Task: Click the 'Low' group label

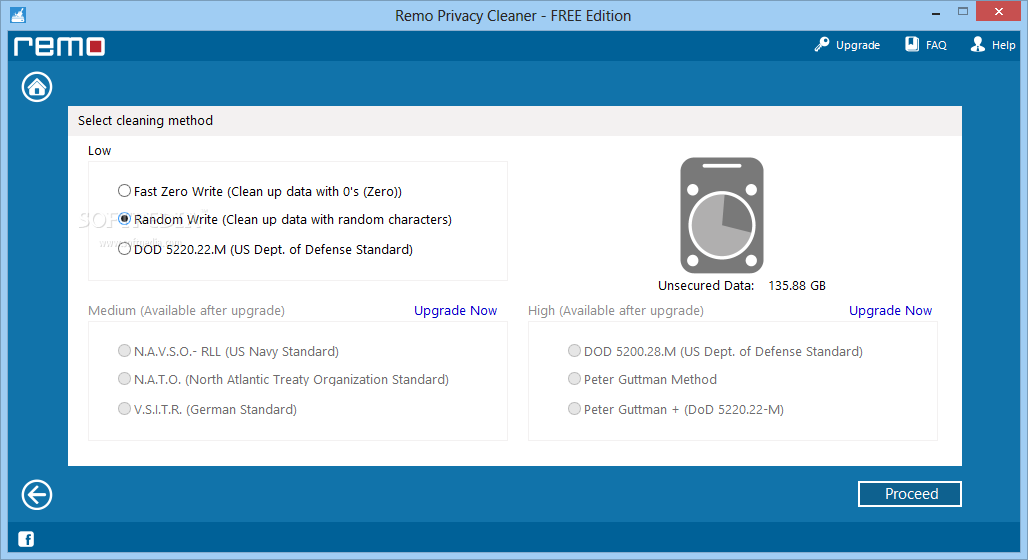Action: 100,151
